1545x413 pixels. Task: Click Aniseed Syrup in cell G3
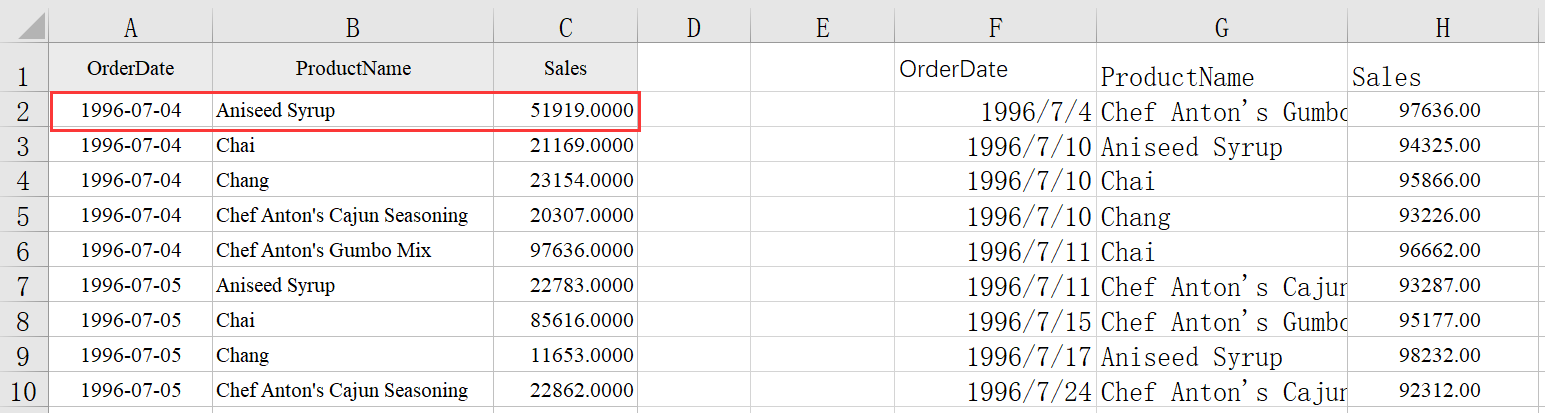1191,147
